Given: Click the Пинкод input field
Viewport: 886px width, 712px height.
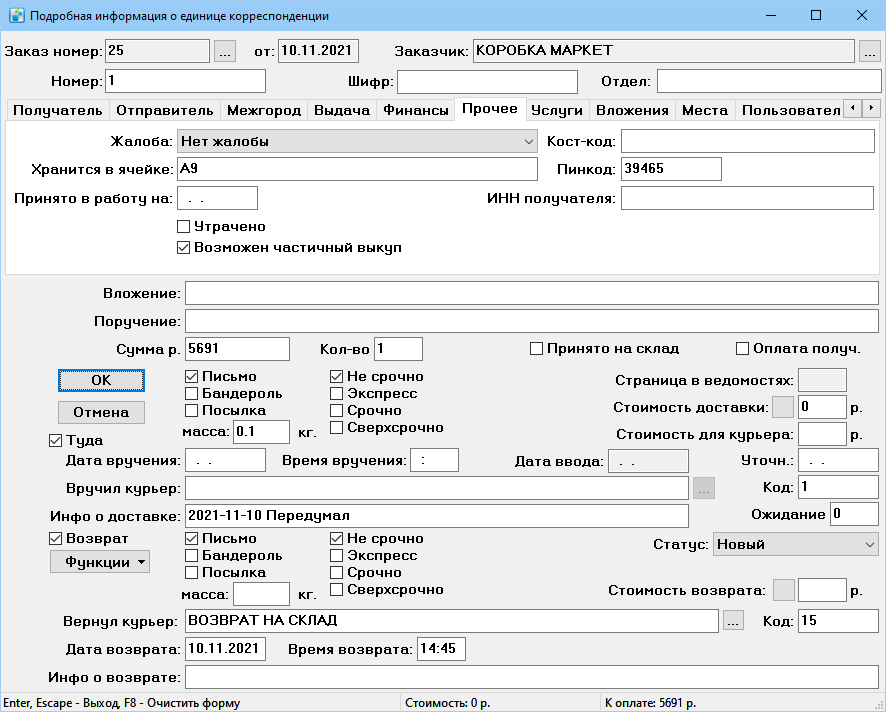Looking at the screenshot, I should point(671,169).
